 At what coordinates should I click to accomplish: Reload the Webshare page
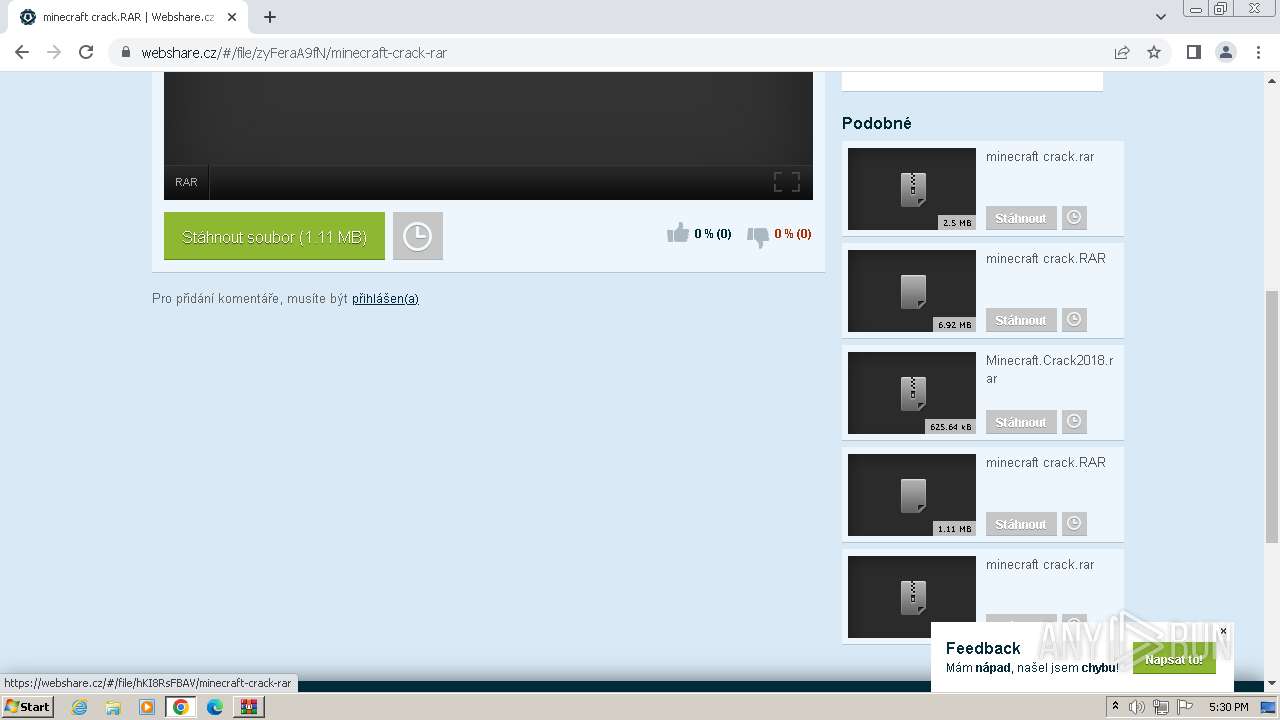click(x=86, y=52)
